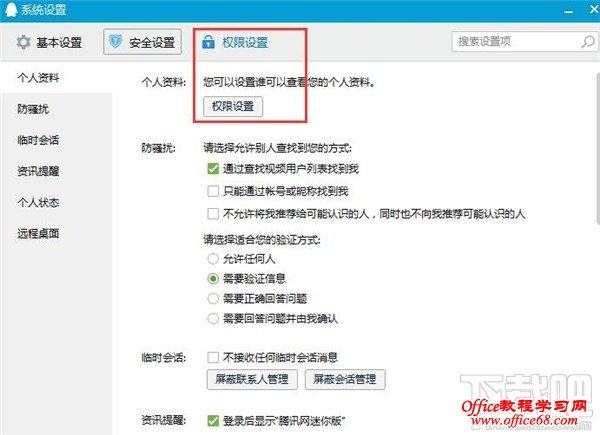Screen dimensions: 600x435
Task: Click the shield icon on 安全设置
Action: point(115,41)
